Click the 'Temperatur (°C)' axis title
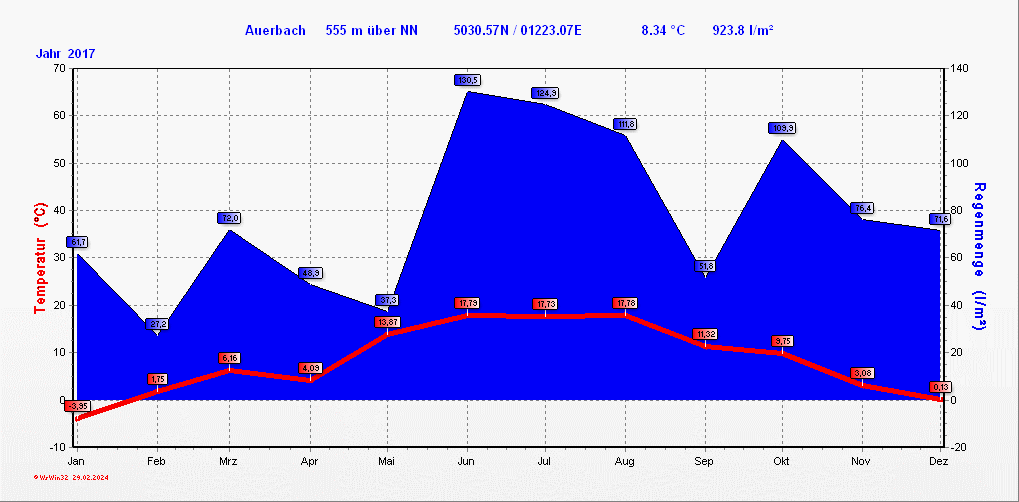The image size is (1019, 502). [39, 259]
